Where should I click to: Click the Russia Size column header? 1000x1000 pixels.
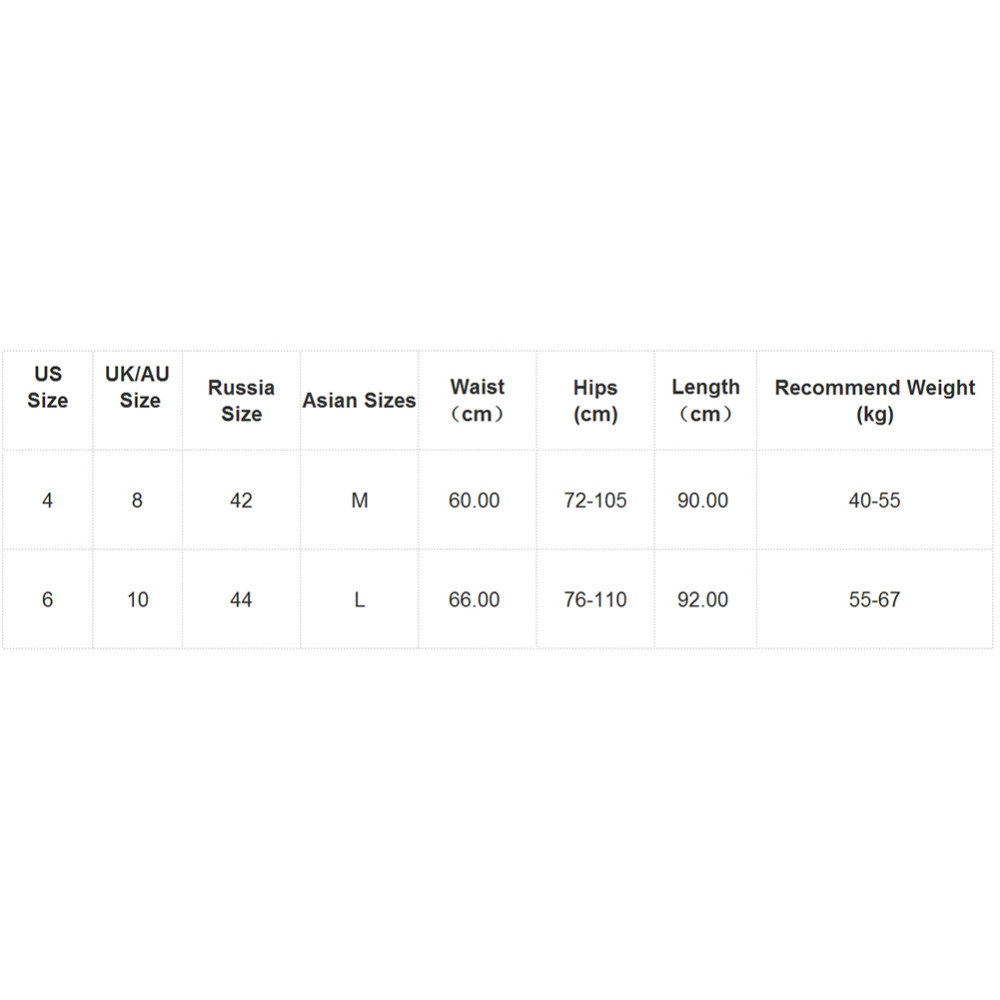(x=241, y=400)
